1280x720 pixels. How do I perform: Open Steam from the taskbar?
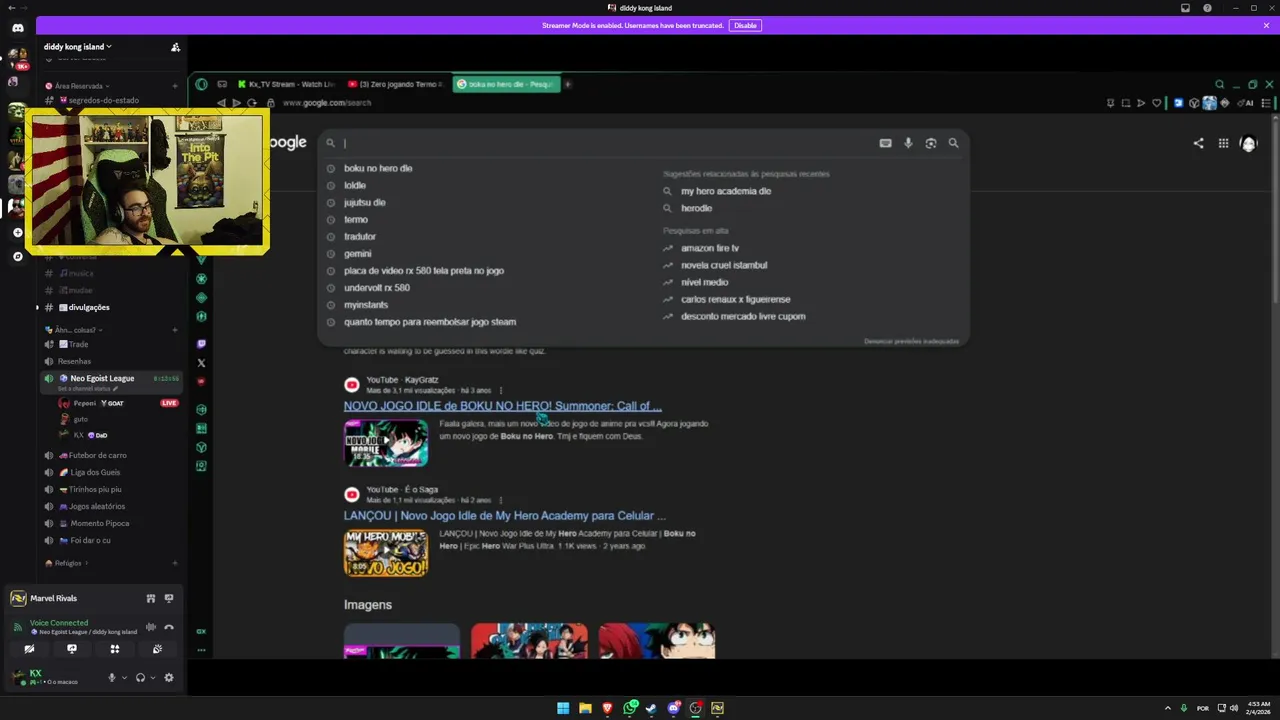pyautogui.click(x=651, y=708)
